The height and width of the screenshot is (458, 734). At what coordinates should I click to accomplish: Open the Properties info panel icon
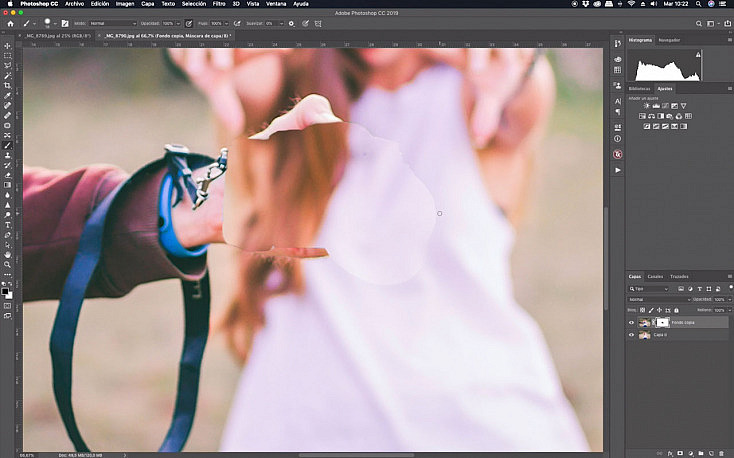click(x=617, y=139)
